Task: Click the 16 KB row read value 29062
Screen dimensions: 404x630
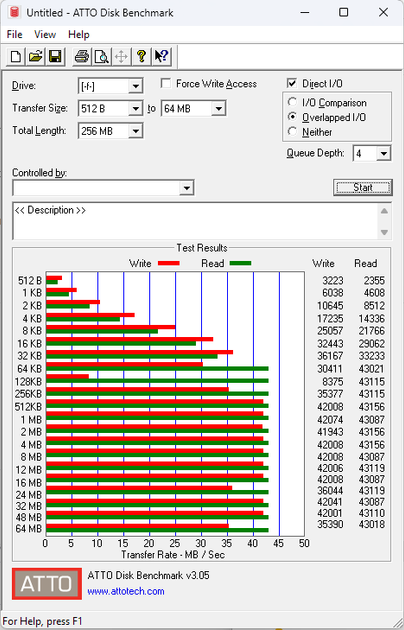Action: tap(372, 344)
